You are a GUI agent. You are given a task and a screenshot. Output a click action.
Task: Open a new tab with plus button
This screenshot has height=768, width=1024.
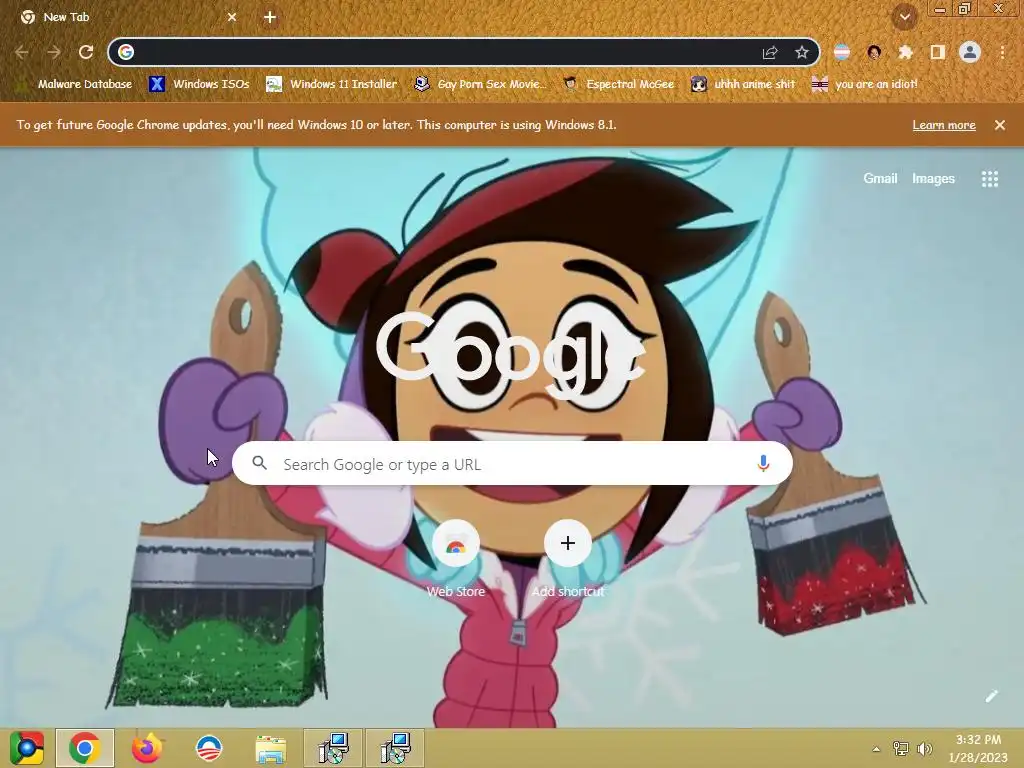coord(270,18)
